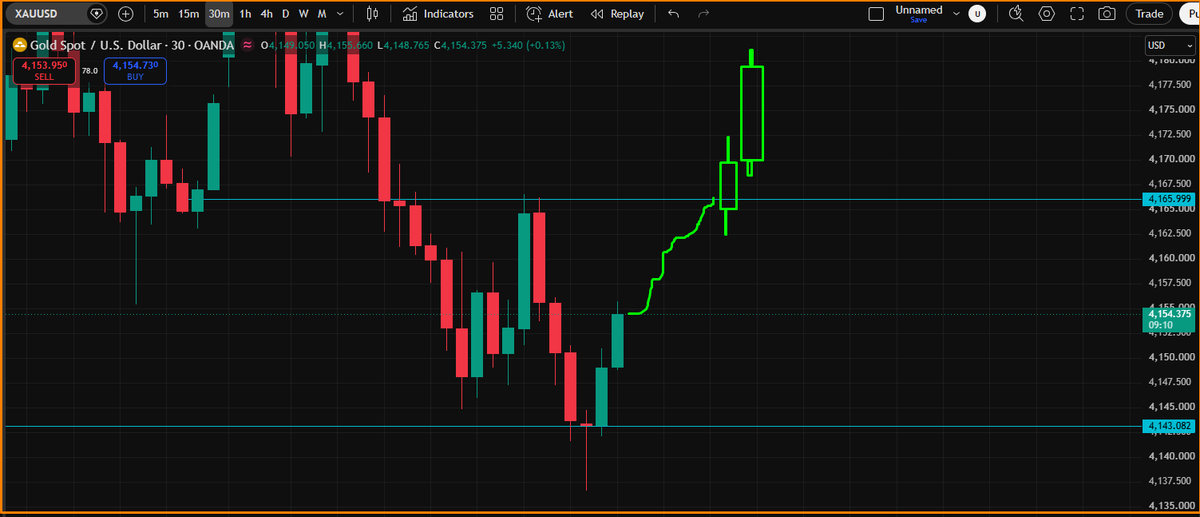The width and height of the screenshot is (1200, 517).
Task: Switch to the D daily timeframe
Action: pos(285,14)
